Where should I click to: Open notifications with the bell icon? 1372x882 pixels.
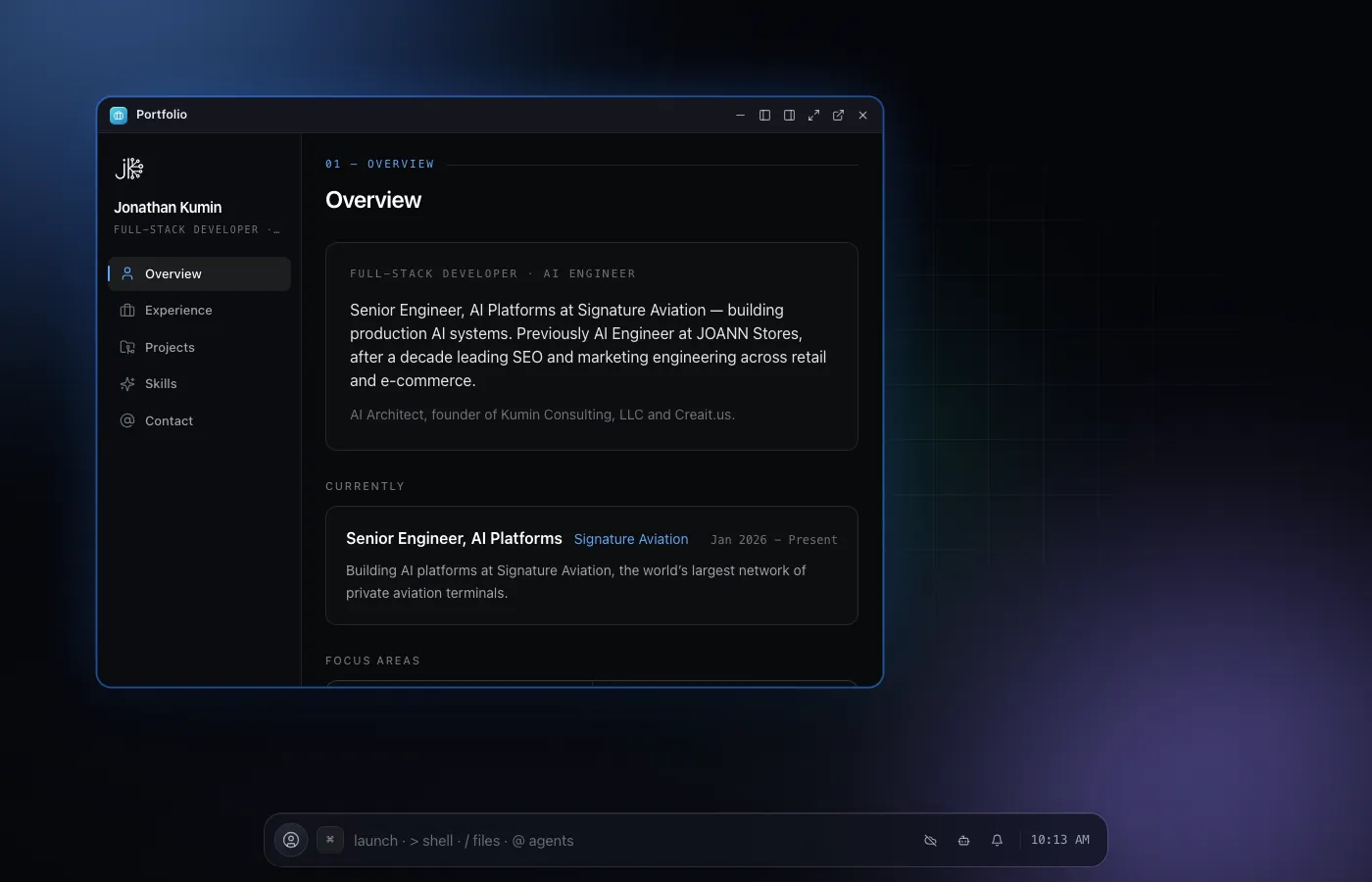pyautogui.click(x=997, y=840)
